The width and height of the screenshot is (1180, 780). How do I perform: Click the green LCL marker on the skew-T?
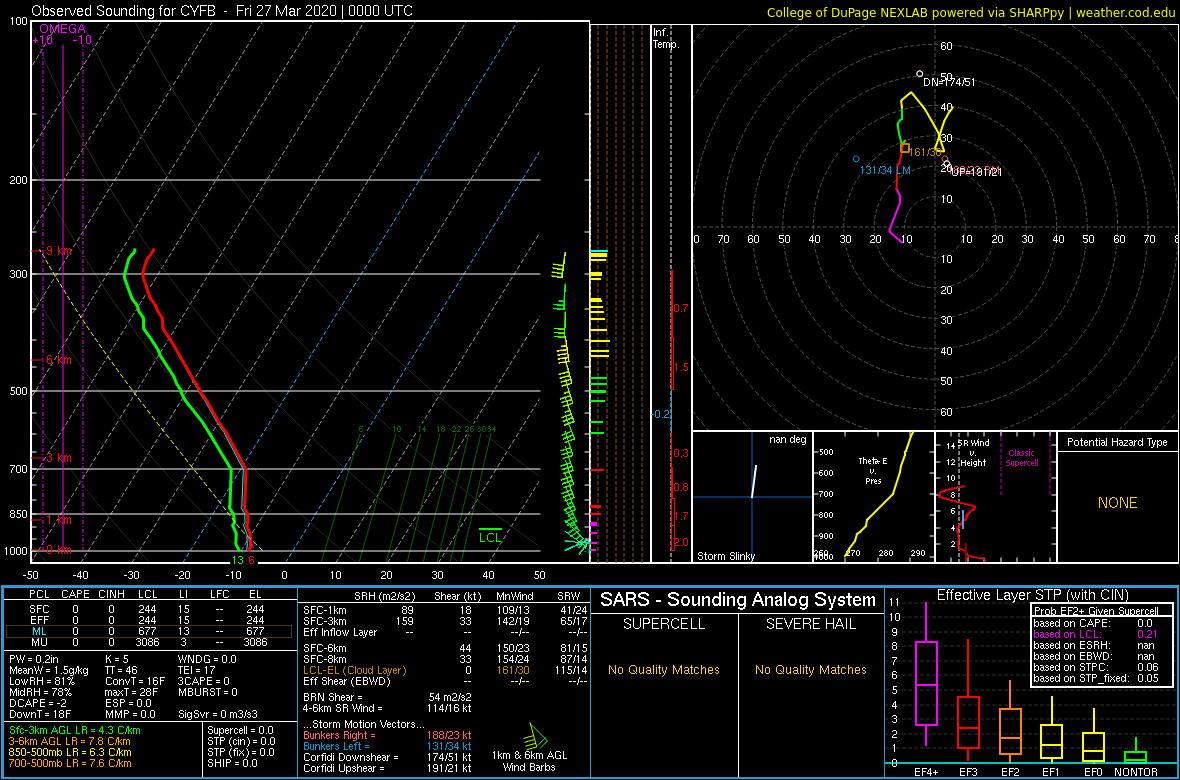[x=491, y=535]
